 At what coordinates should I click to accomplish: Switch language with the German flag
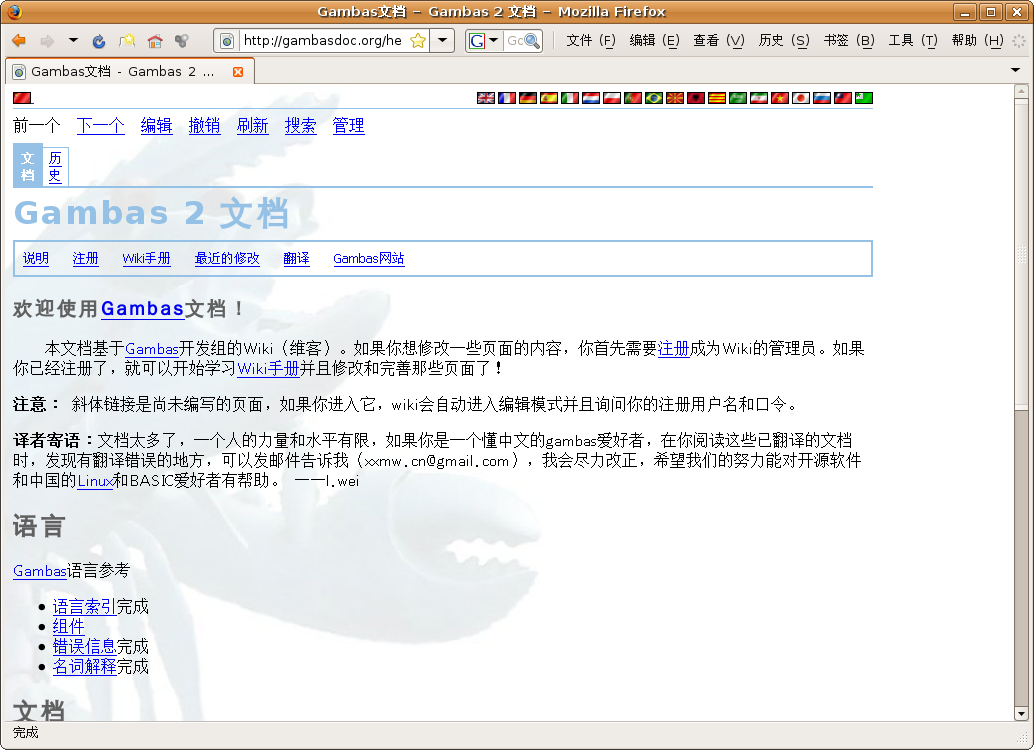click(528, 98)
